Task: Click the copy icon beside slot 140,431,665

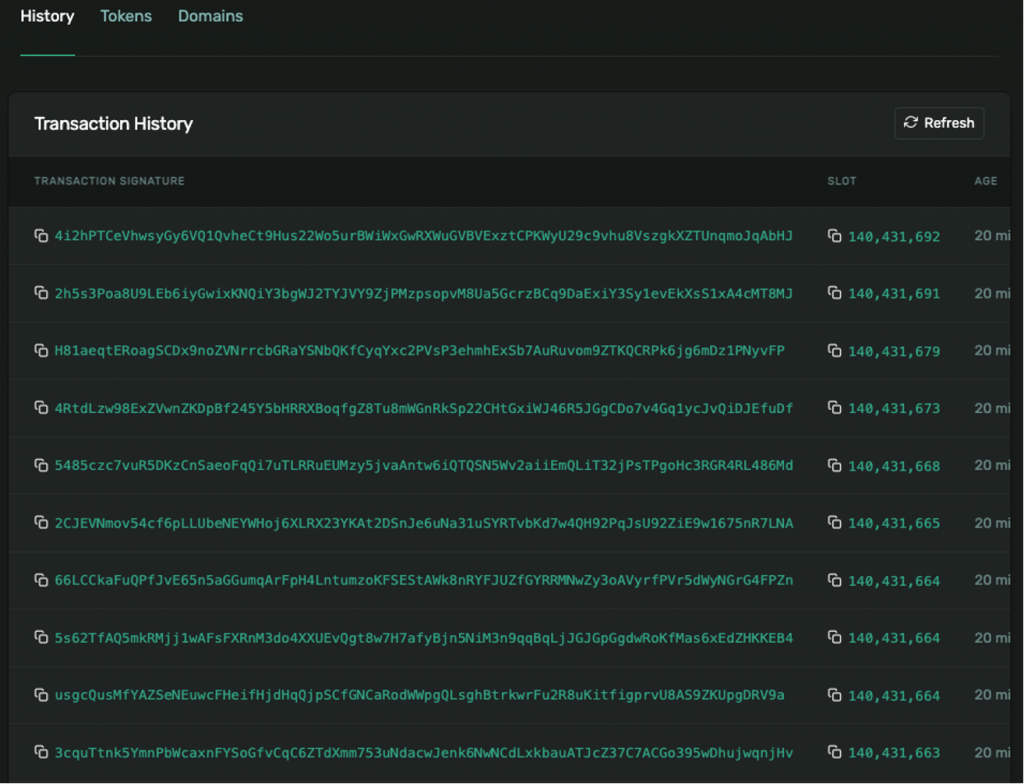Action: tap(835, 523)
